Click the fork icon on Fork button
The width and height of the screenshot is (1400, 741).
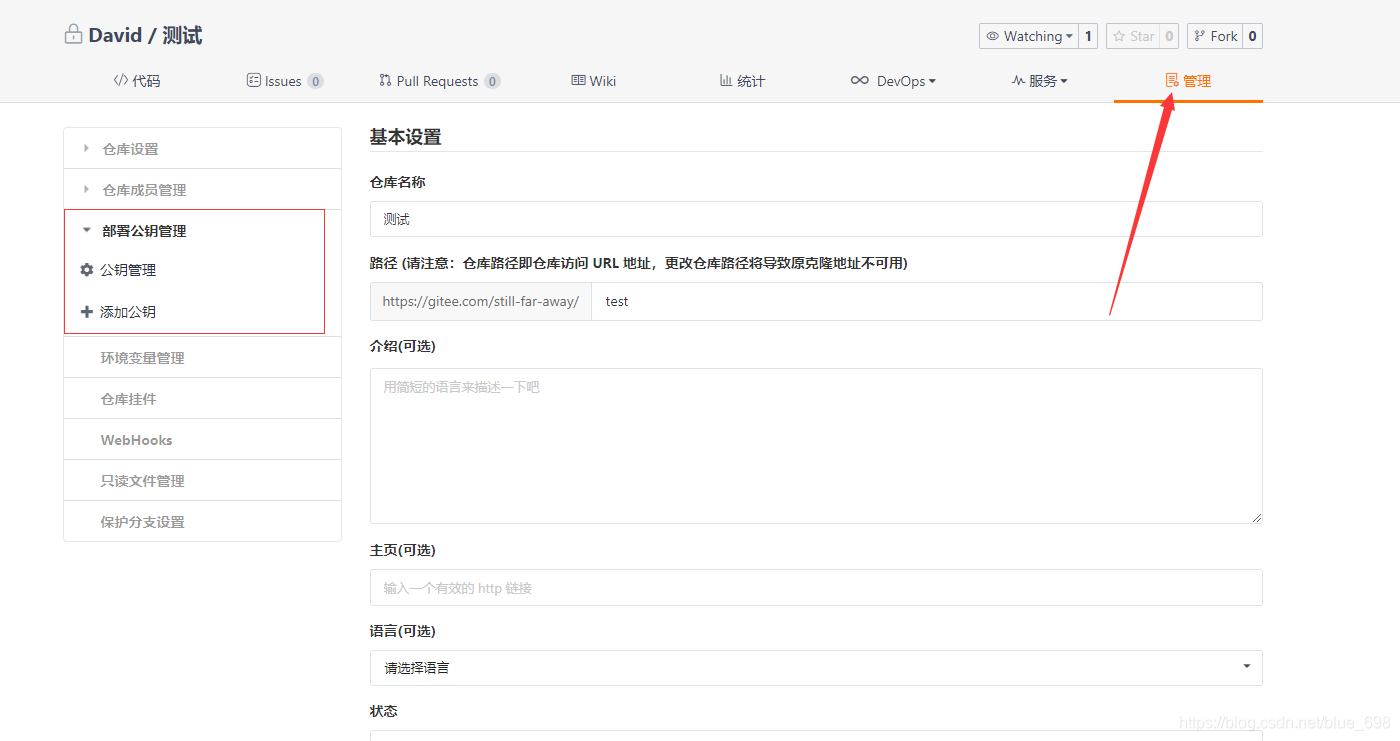pos(1200,36)
